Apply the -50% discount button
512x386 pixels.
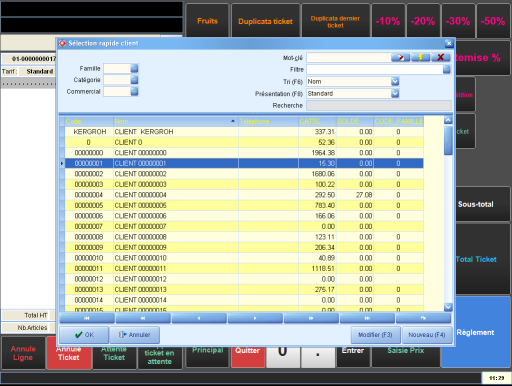click(x=493, y=21)
